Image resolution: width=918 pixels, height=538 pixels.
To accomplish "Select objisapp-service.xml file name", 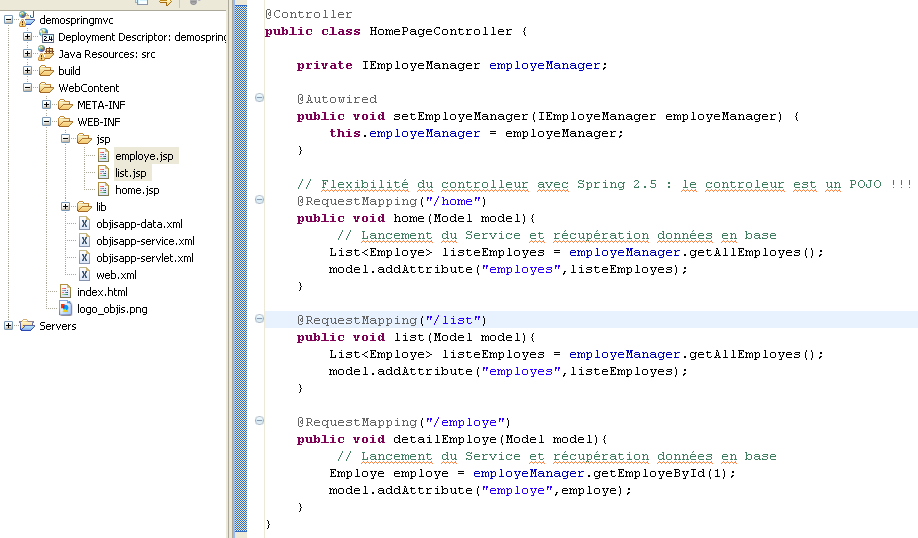I will [145, 241].
